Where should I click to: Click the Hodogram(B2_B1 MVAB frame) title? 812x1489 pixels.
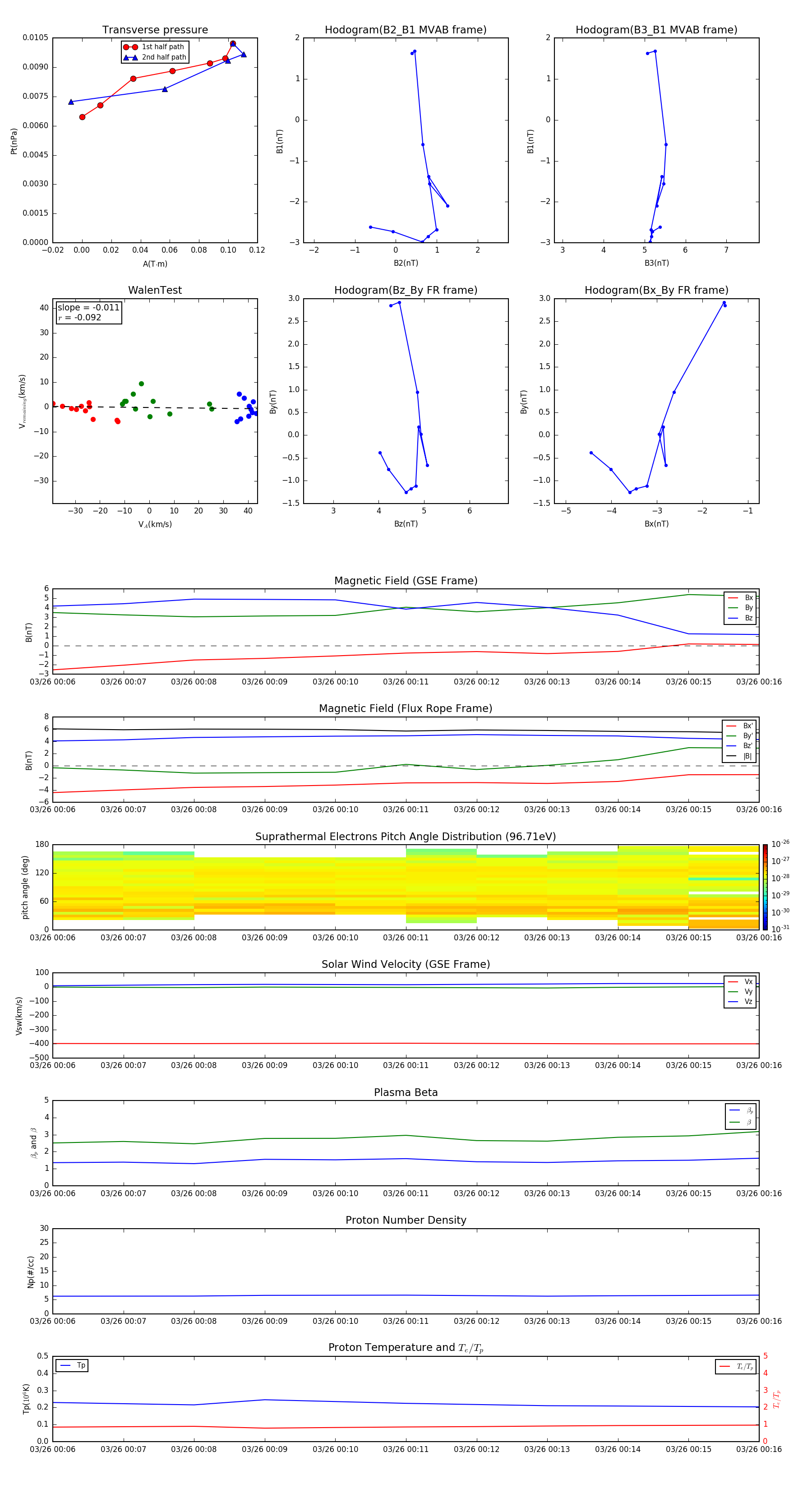click(406, 30)
